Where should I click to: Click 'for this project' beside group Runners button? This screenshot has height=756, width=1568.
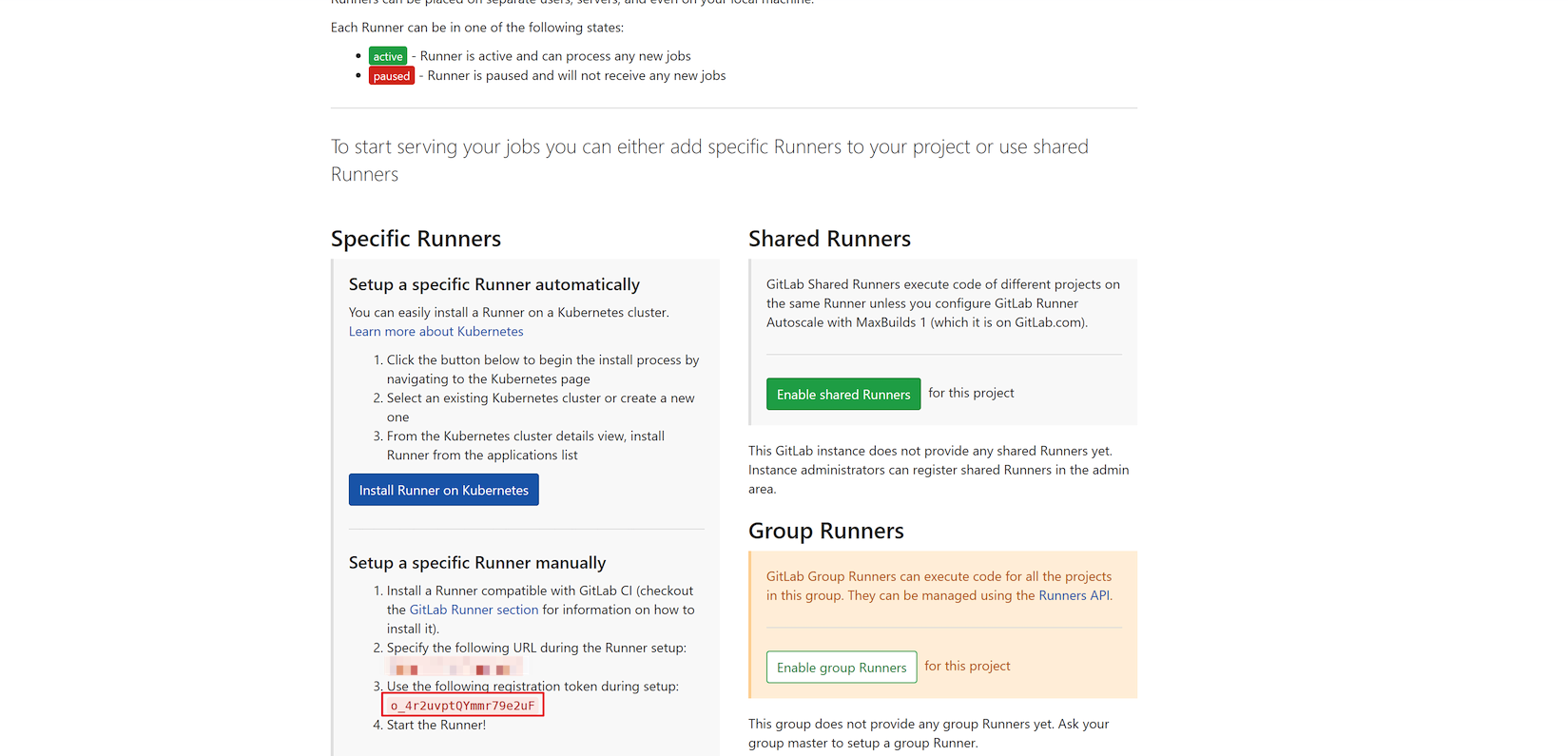[x=967, y=666]
